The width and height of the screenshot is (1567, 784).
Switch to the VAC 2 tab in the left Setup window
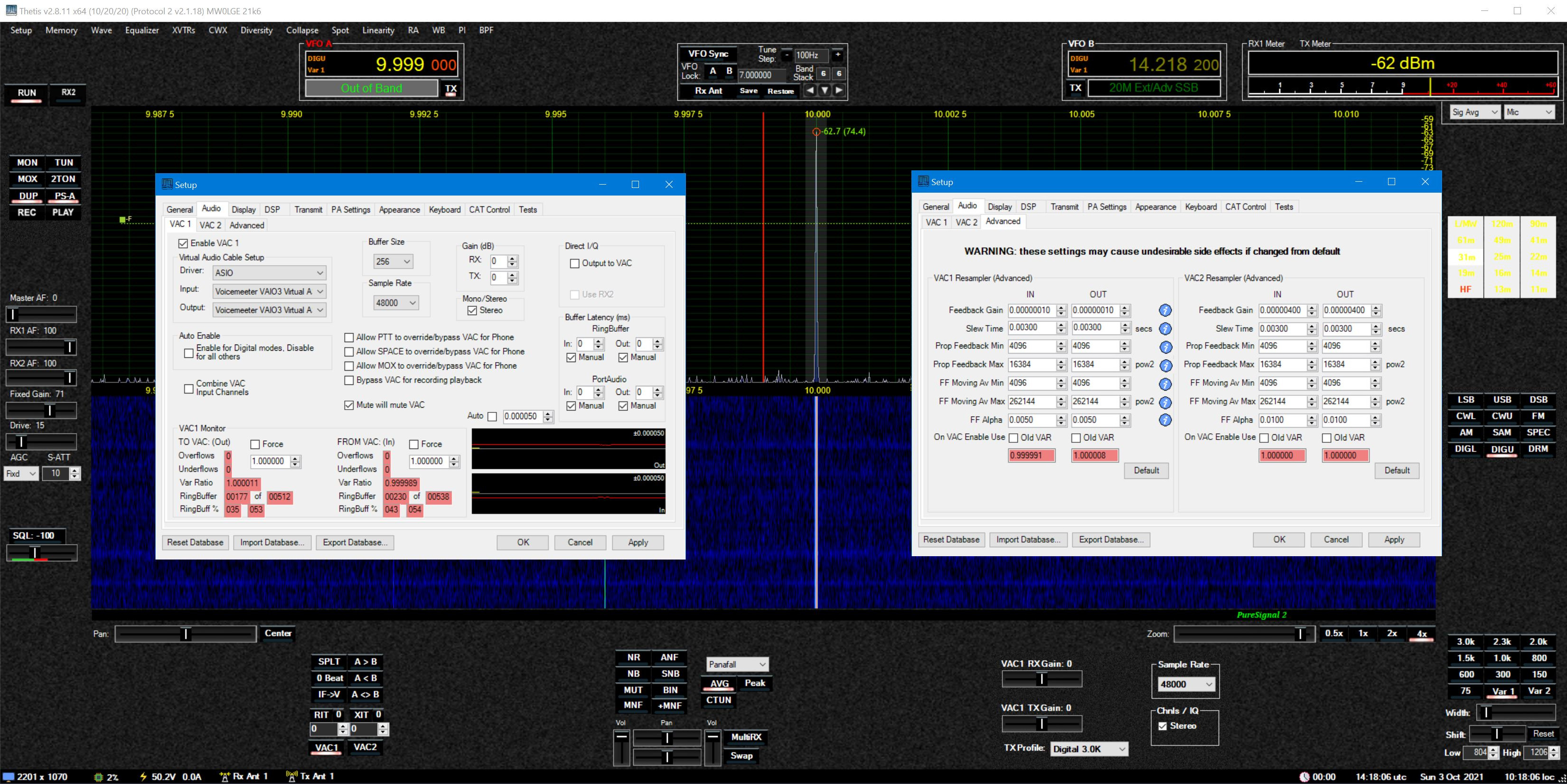coord(210,225)
